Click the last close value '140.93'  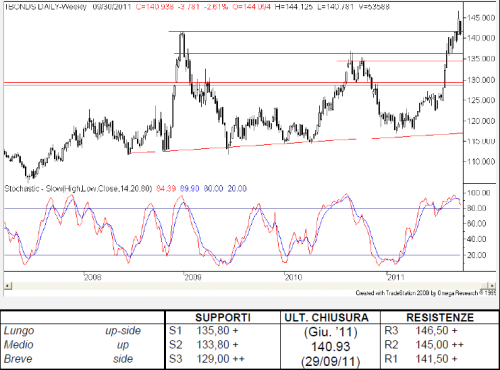tap(330, 347)
